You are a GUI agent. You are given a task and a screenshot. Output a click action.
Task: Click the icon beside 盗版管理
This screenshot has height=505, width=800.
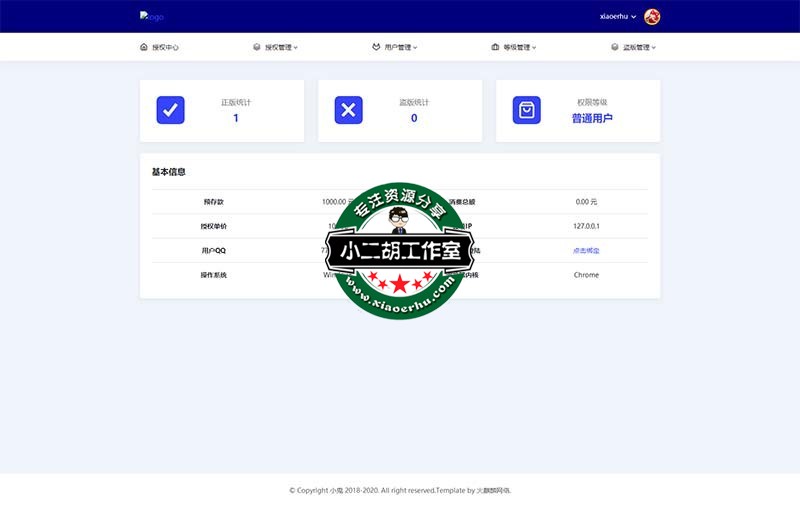615,47
